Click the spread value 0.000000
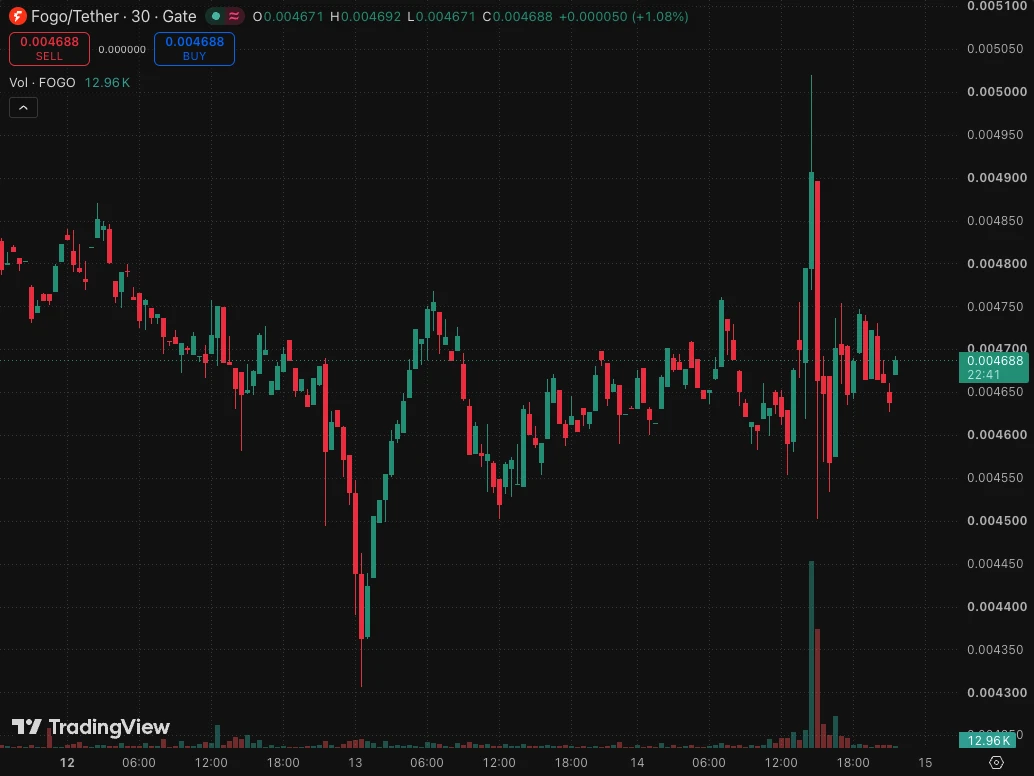Viewport: 1034px width, 776px height. (122, 49)
